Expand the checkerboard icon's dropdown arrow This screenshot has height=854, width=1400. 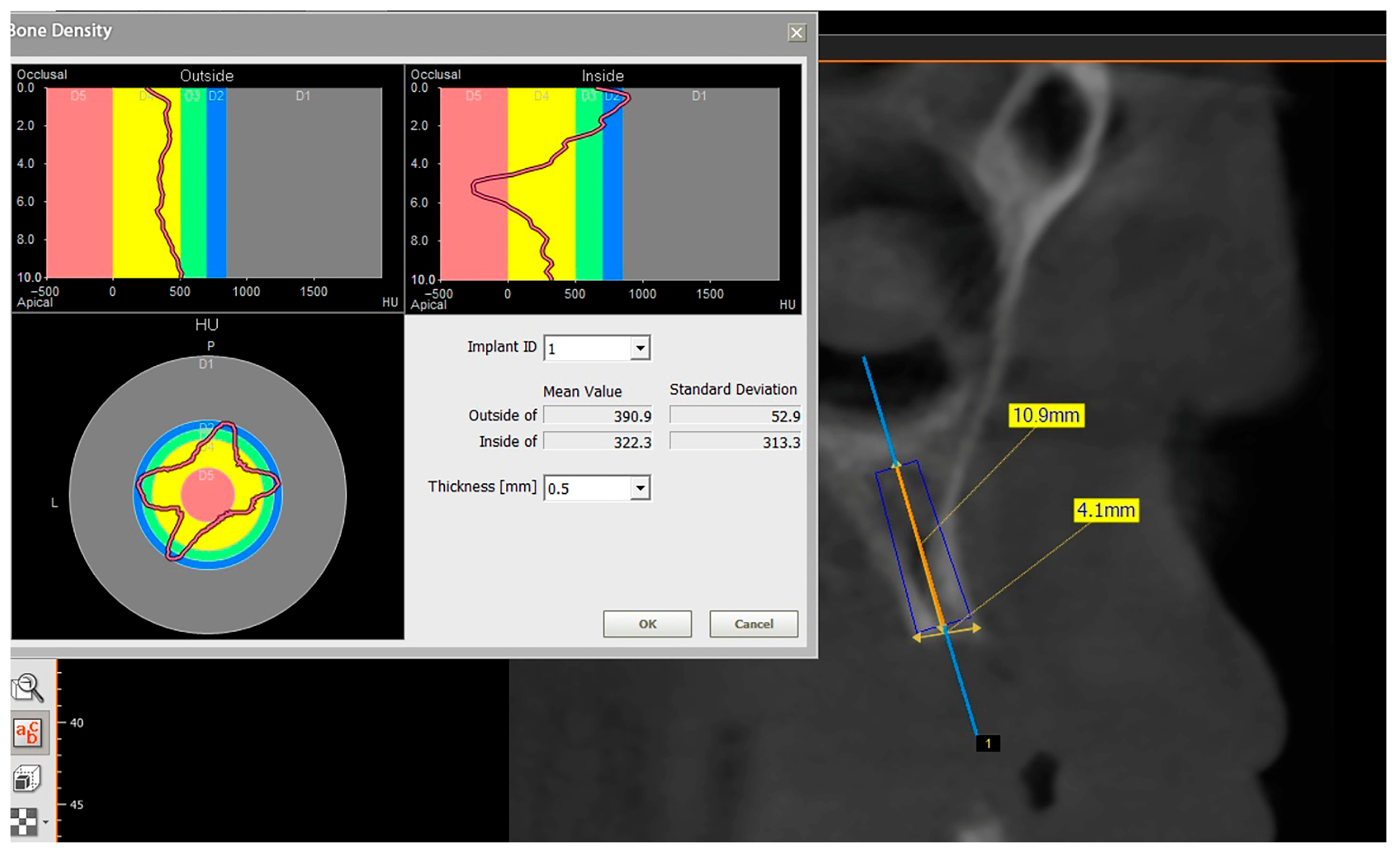click(46, 822)
